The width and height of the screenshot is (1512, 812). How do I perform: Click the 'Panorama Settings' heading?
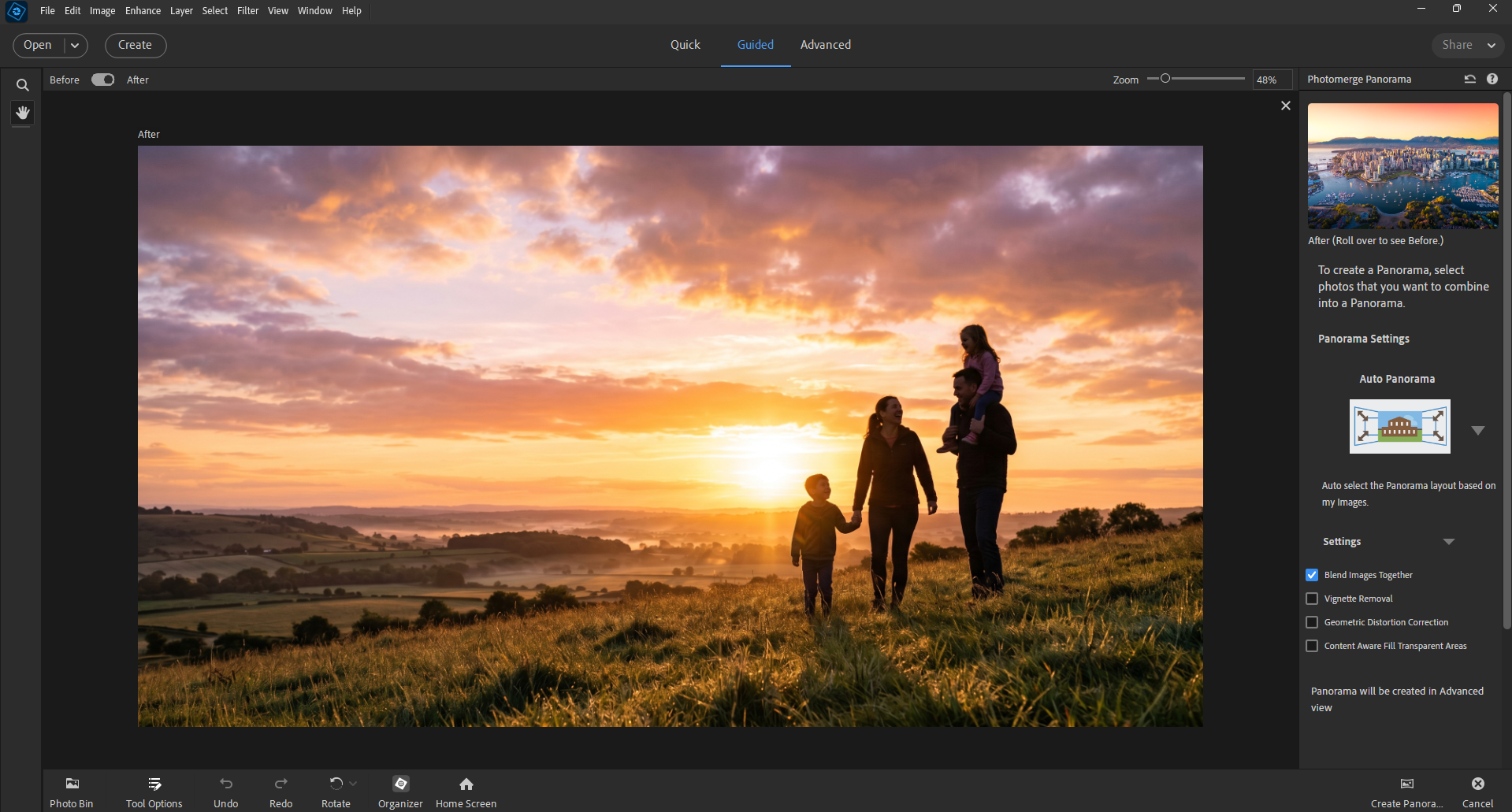pos(1363,339)
